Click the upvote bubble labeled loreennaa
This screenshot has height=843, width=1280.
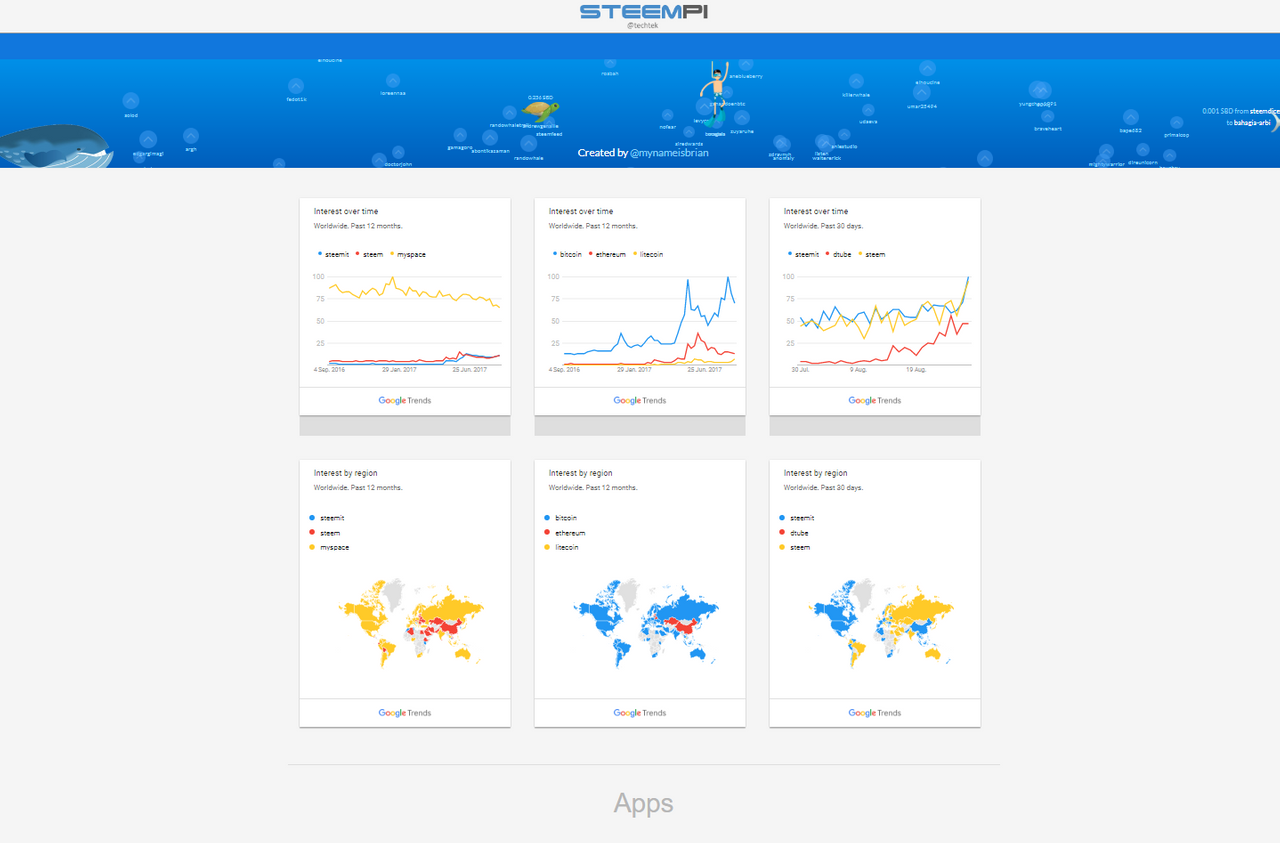pos(393,80)
